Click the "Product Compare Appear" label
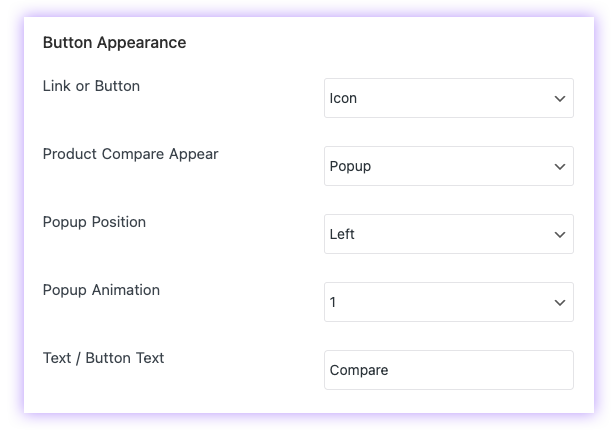Image resolution: width=616 pixels, height=432 pixels. [130, 154]
